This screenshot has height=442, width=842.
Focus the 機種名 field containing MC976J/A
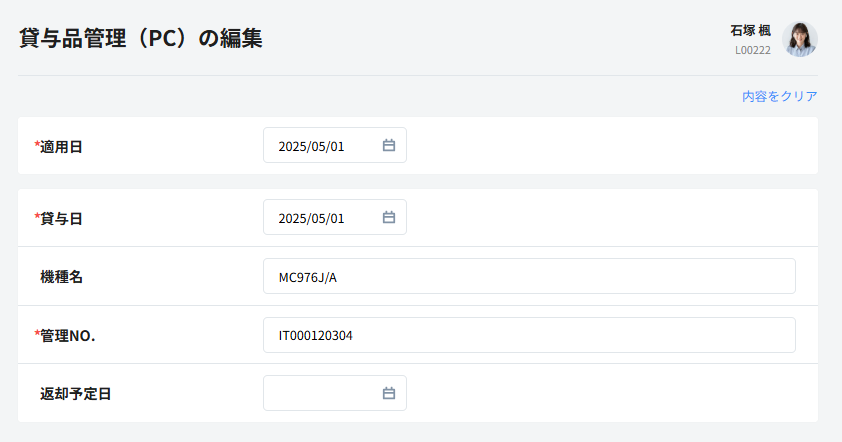coord(529,277)
